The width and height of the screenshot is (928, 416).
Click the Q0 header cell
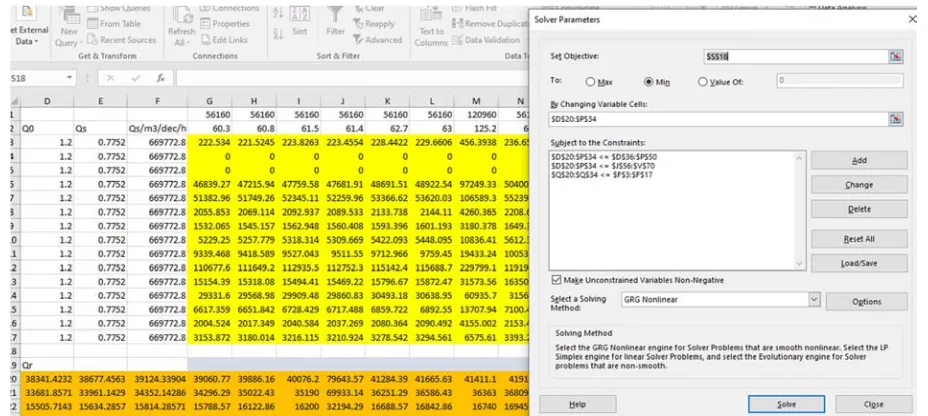coord(47,128)
